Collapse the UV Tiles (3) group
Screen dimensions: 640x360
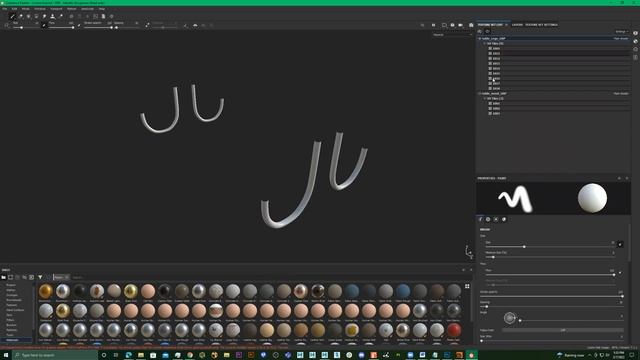pos(484,98)
